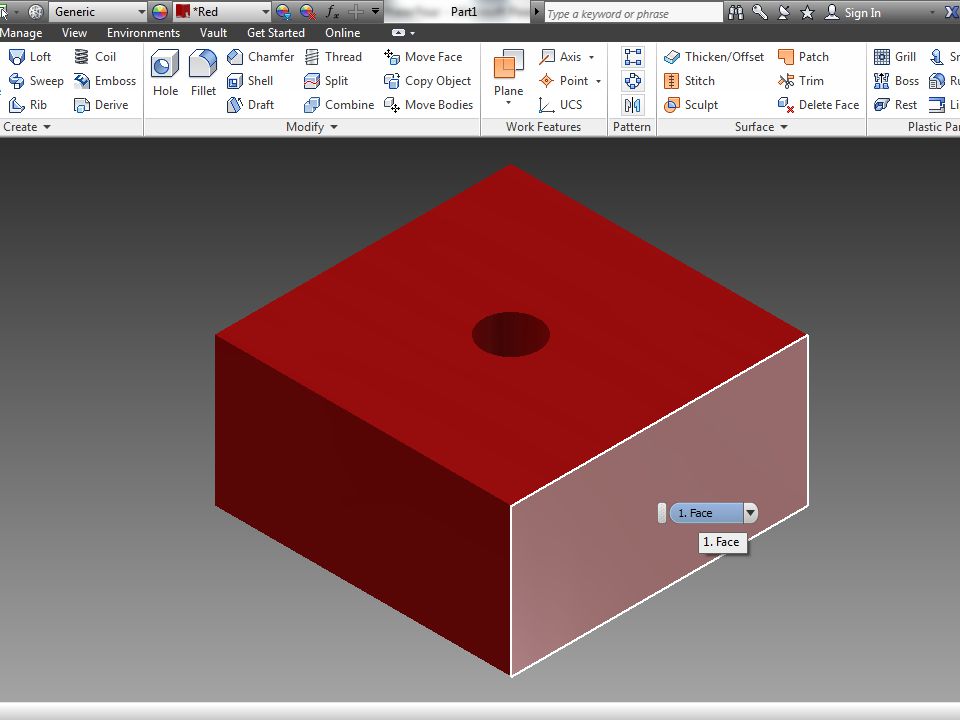Viewport: 960px width, 720px height.
Task: Activate the Move Face tool
Action: 423,57
